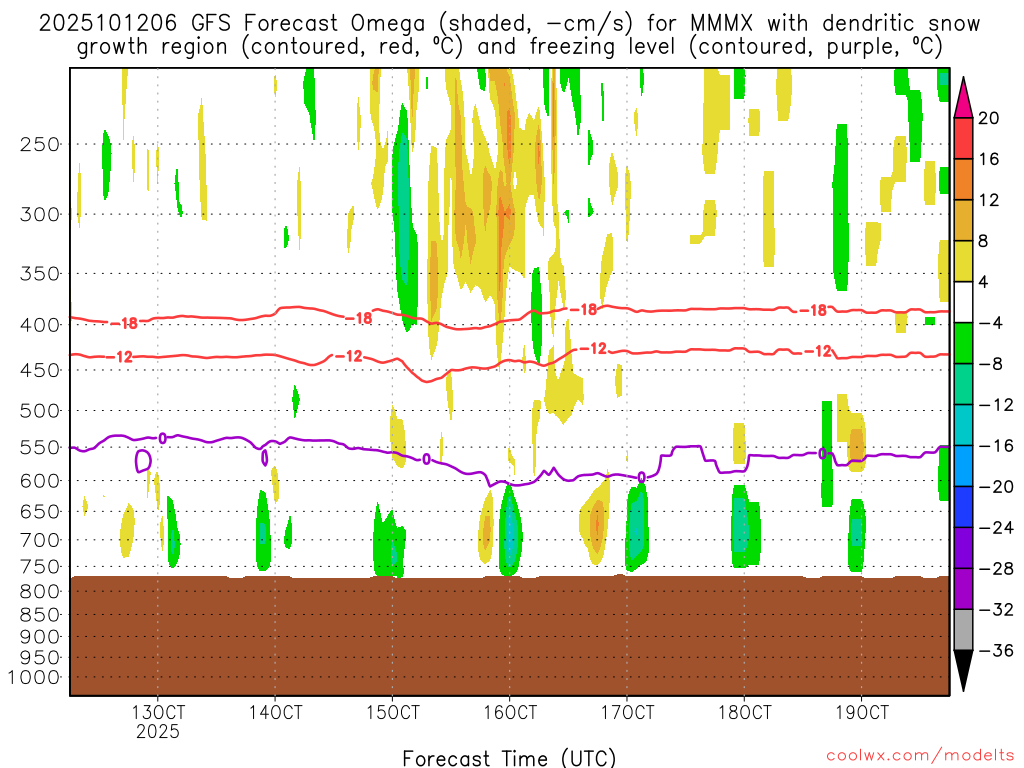
Task: Click the 250 pressure level label
Action: click(40, 144)
